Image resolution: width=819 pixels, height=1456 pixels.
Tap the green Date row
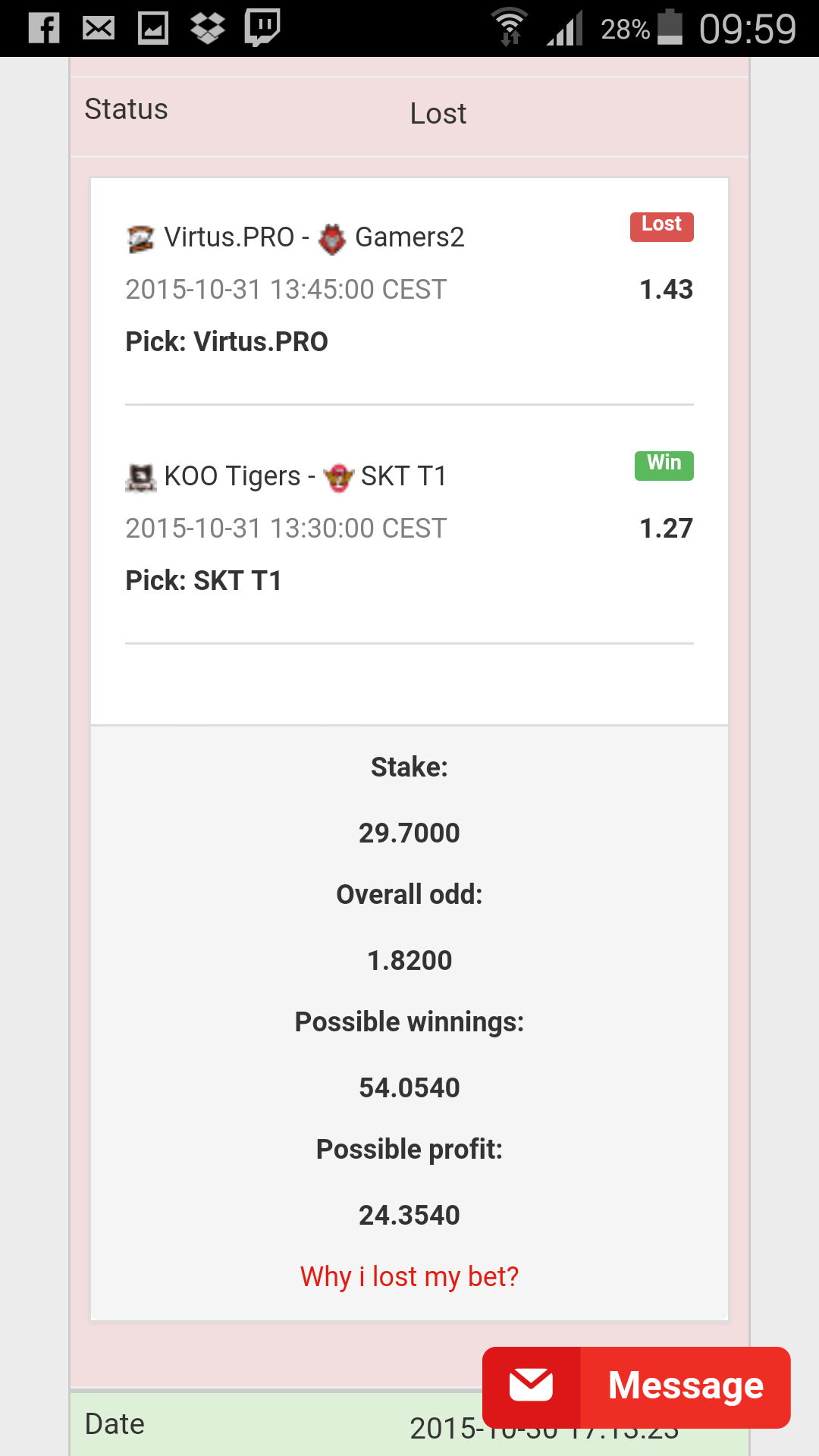(409, 1424)
